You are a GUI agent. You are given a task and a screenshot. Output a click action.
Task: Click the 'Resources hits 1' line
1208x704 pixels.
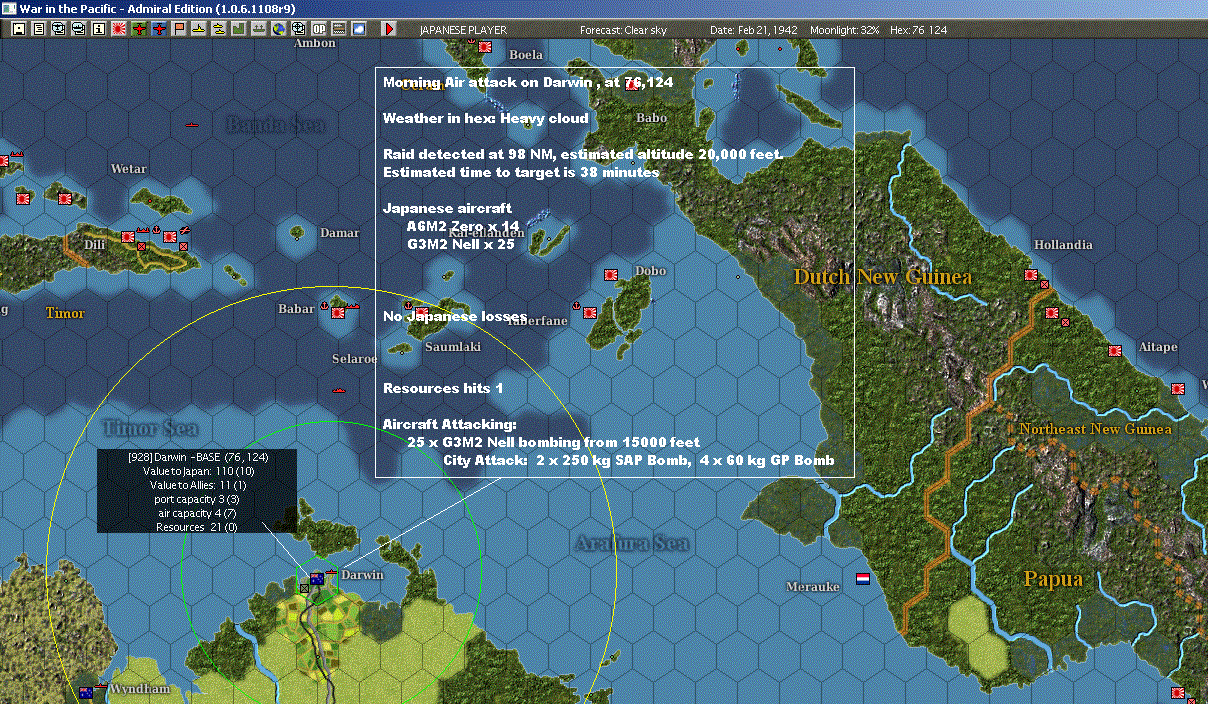443,388
